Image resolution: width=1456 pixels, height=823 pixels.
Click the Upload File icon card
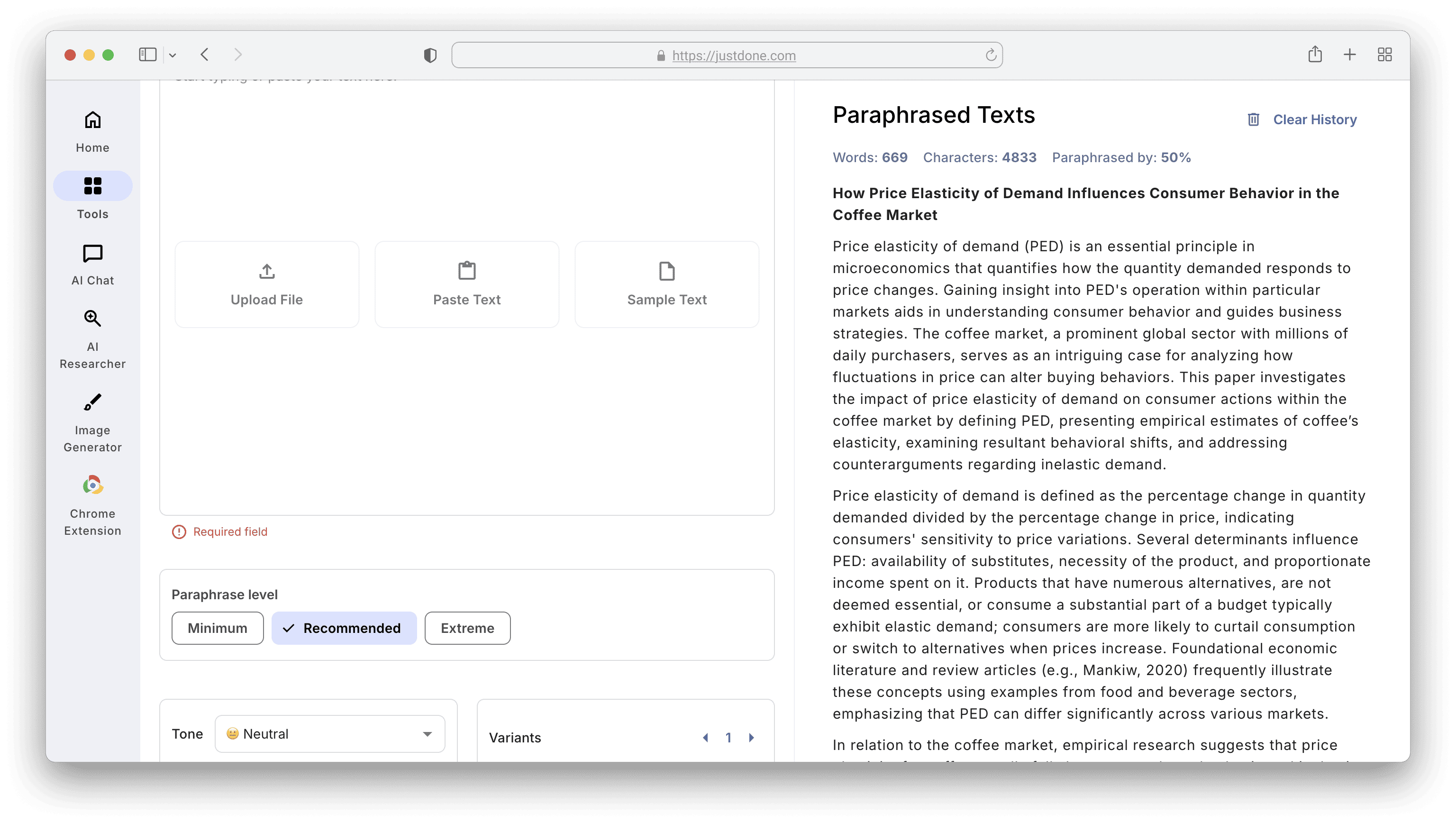(x=267, y=284)
